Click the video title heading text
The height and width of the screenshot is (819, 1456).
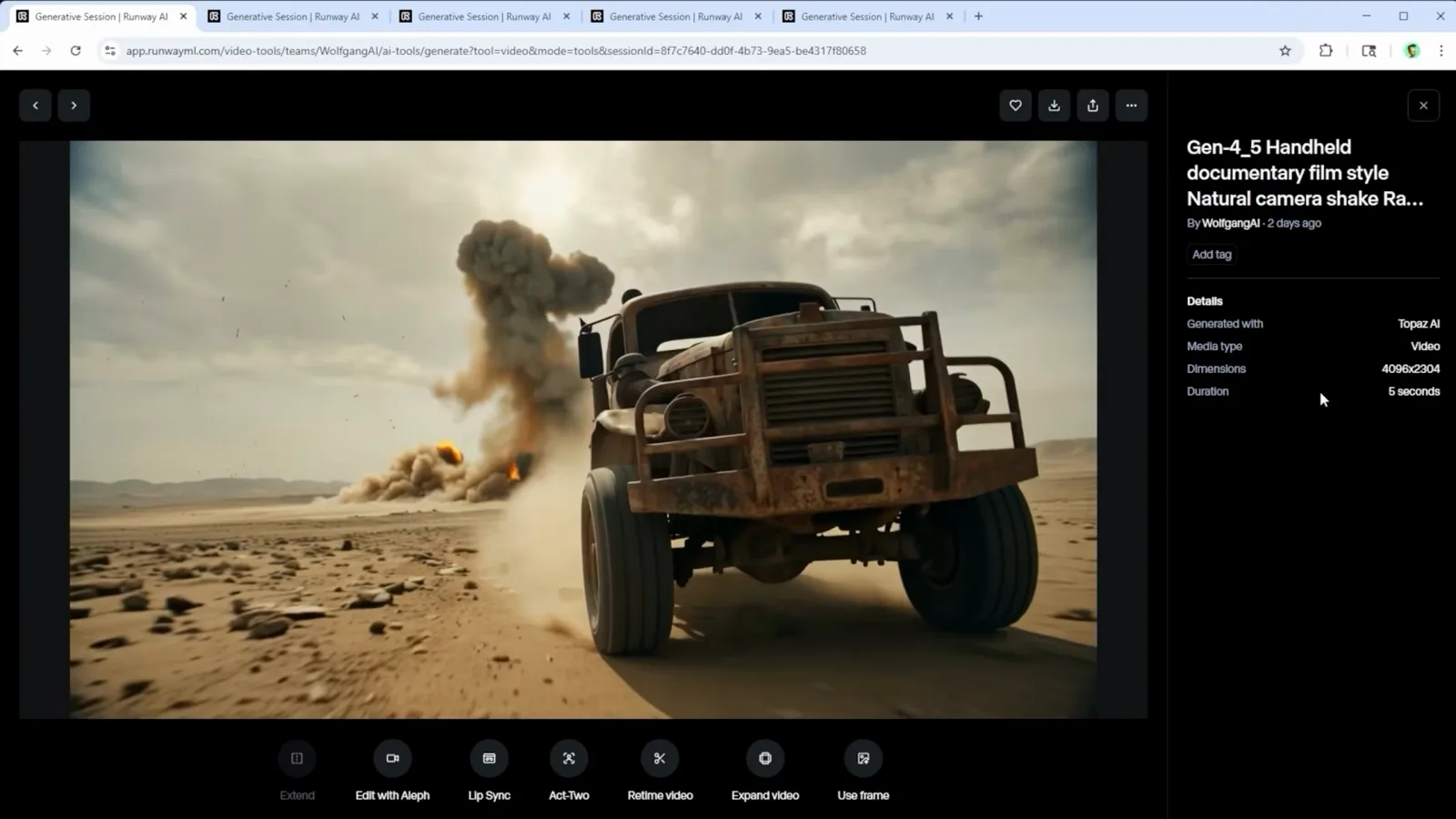pos(1305,173)
